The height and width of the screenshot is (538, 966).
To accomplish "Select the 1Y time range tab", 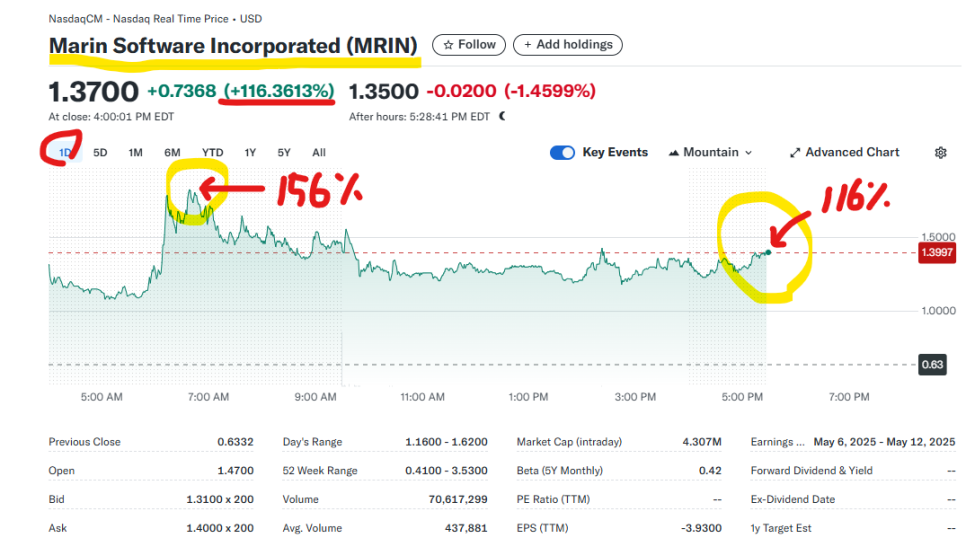I will tap(250, 152).
